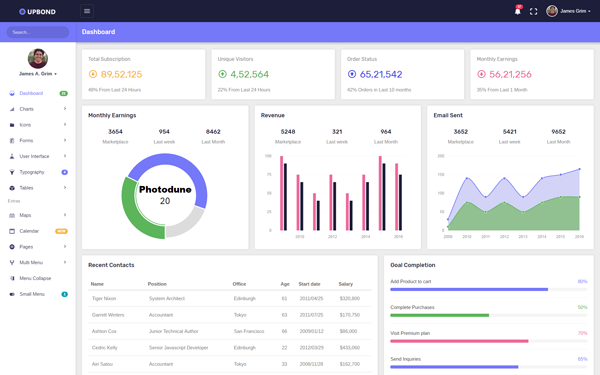Click the NEW badge next to Calendar
The height and width of the screenshot is (375, 600).
62,231
